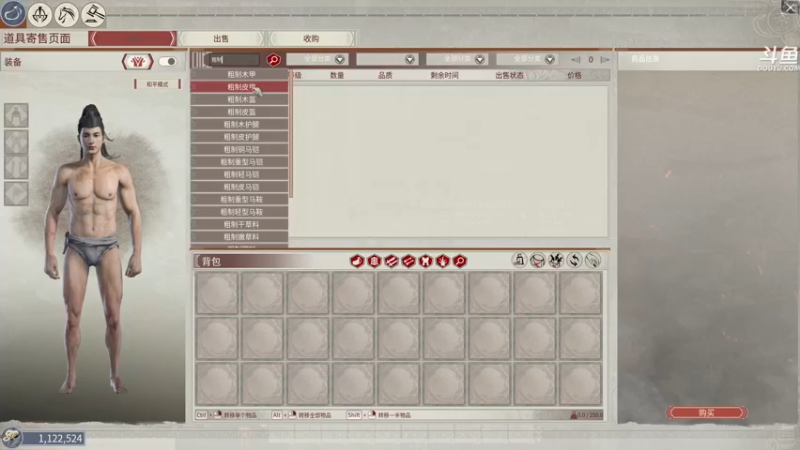Select 粗制木甲 suggestion
This screenshot has width=800, height=450.
[x=239, y=74]
